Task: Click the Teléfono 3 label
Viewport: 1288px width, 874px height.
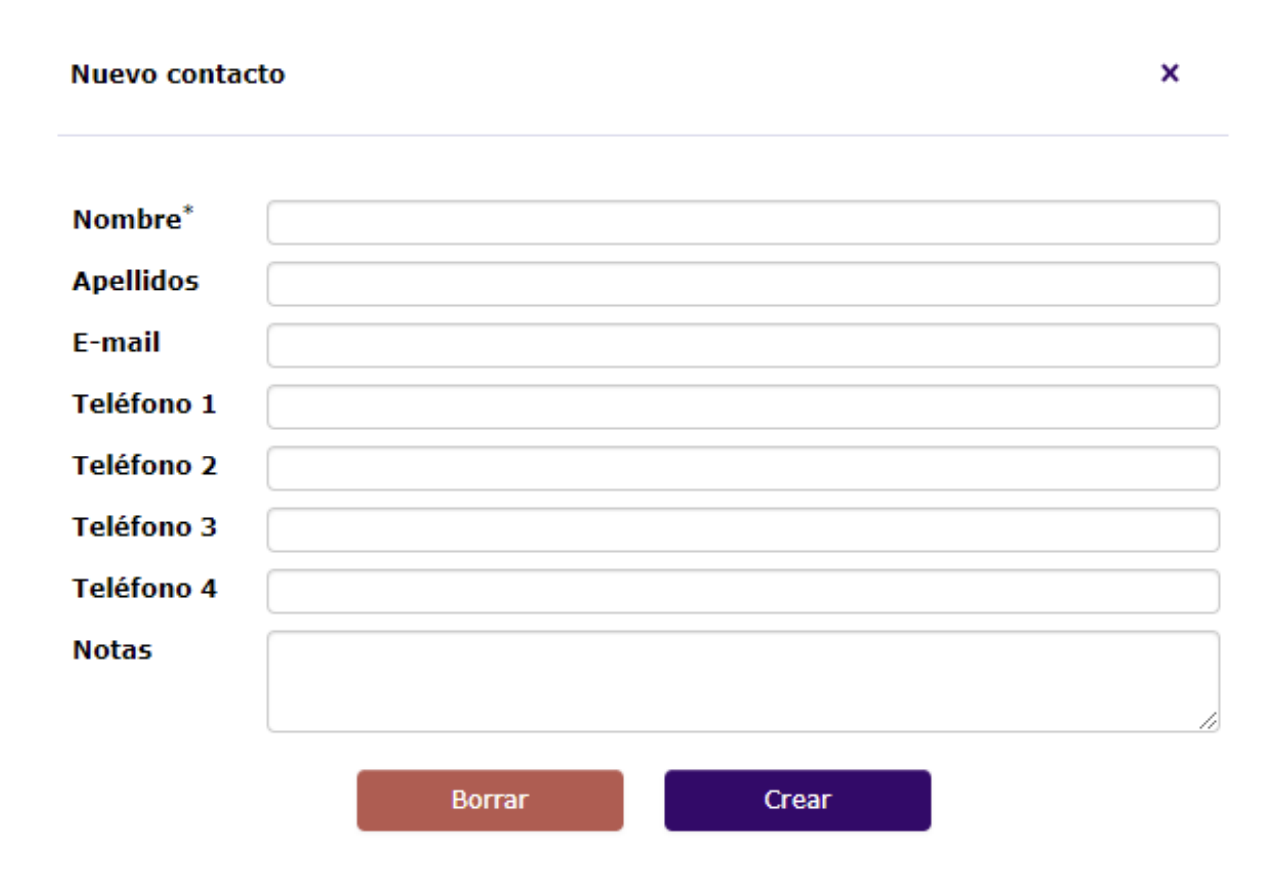Action: coord(144,527)
